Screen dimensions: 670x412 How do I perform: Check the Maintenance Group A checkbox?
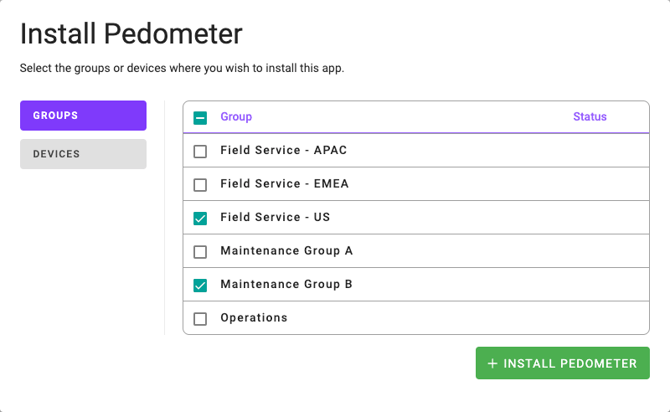[x=200, y=252]
